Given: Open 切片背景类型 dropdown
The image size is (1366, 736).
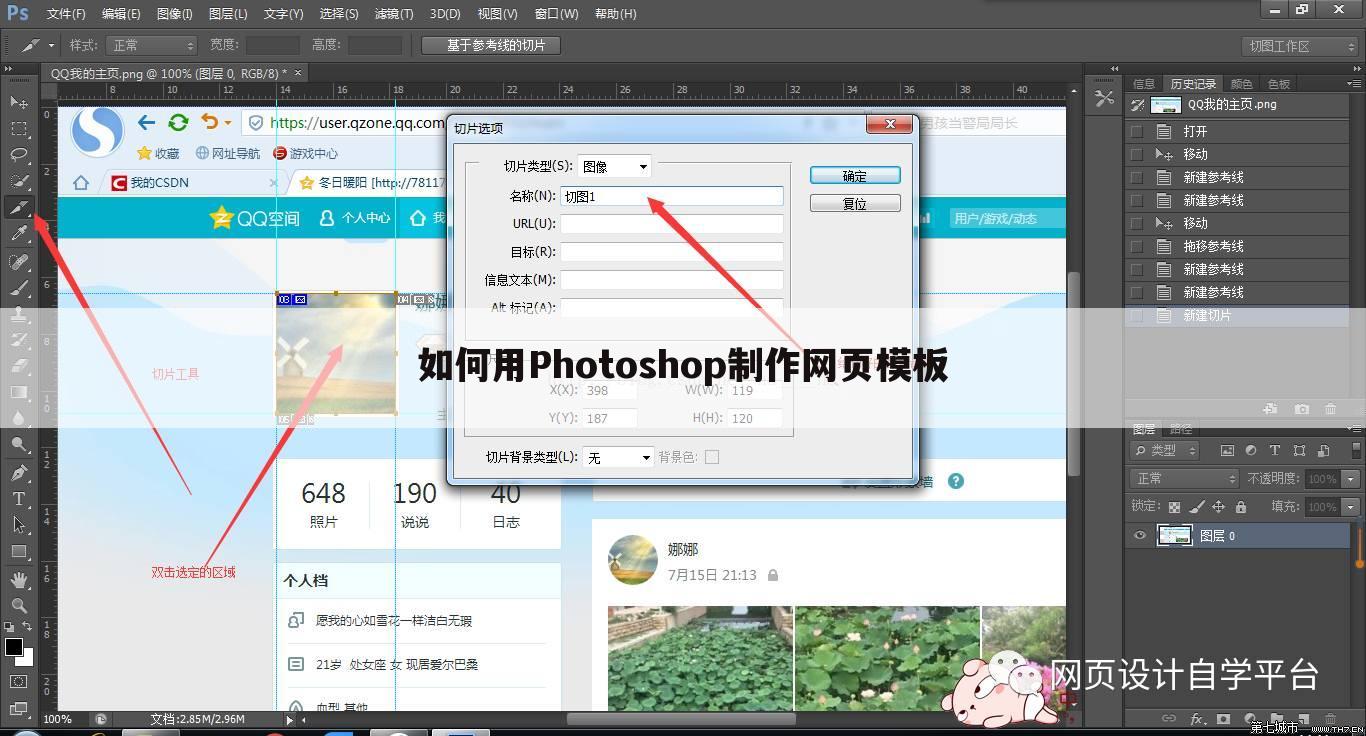Looking at the screenshot, I should pos(619,457).
